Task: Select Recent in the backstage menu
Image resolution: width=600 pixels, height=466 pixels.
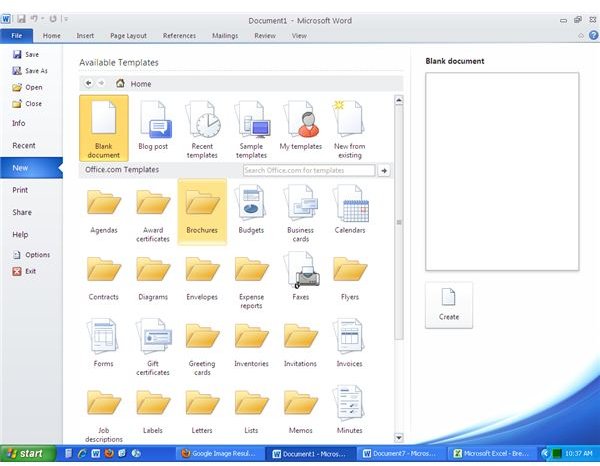Action: (x=24, y=145)
